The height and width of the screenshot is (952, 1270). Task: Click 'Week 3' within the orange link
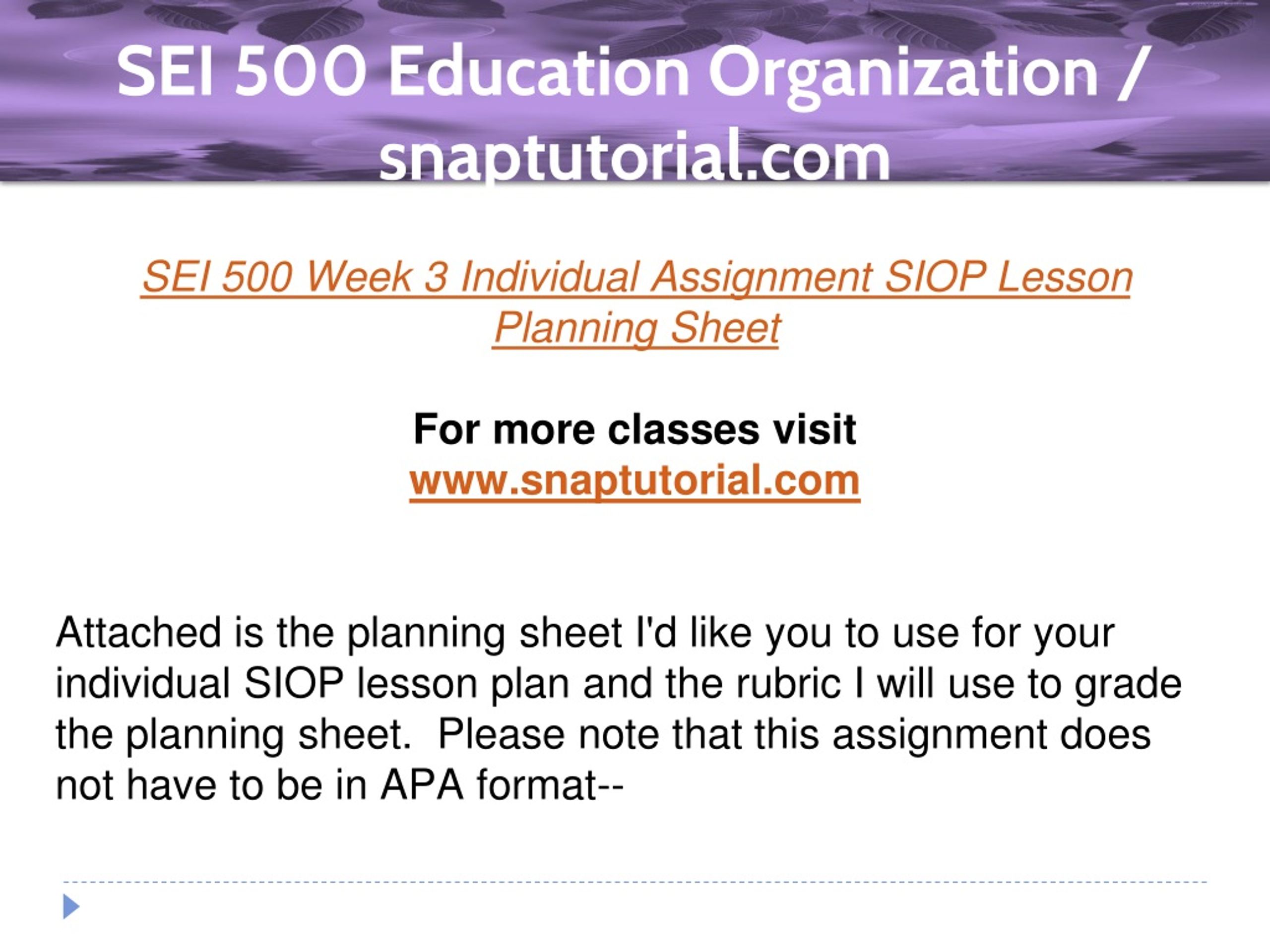click(377, 277)
